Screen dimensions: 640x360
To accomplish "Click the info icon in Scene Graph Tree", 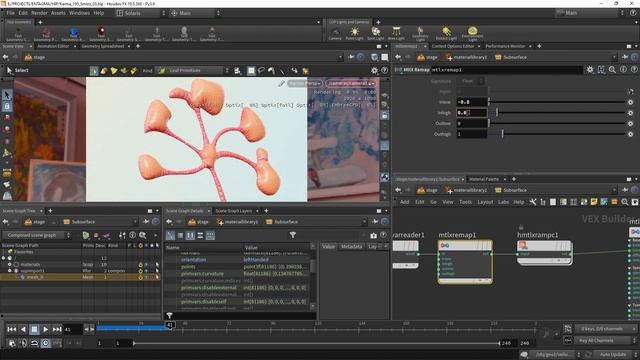I will [133, 235].
